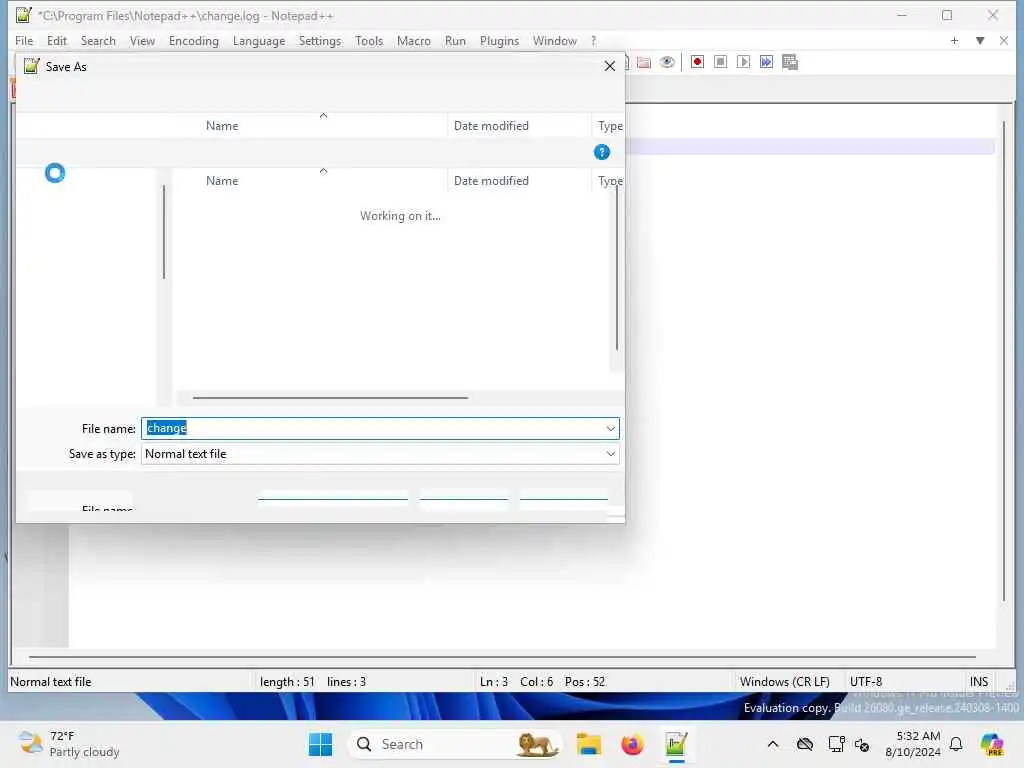Click the notifications bell icon
Viewport: 1024px width, 768px height.
click(956, 744)
